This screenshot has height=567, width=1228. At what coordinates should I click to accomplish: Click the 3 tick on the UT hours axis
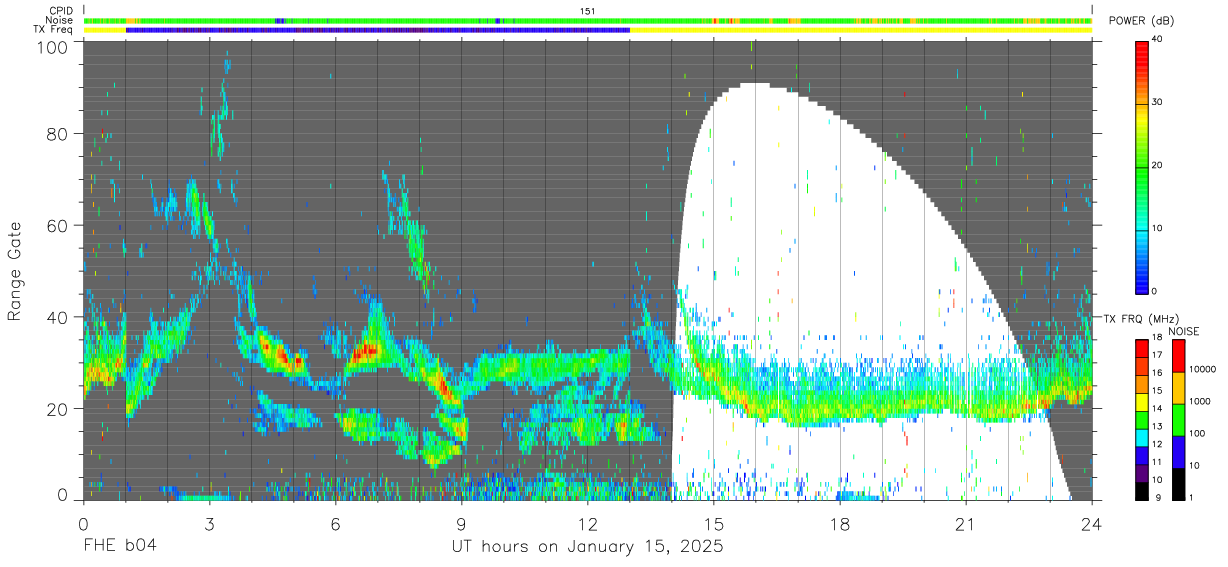click(x=209, y=525)
